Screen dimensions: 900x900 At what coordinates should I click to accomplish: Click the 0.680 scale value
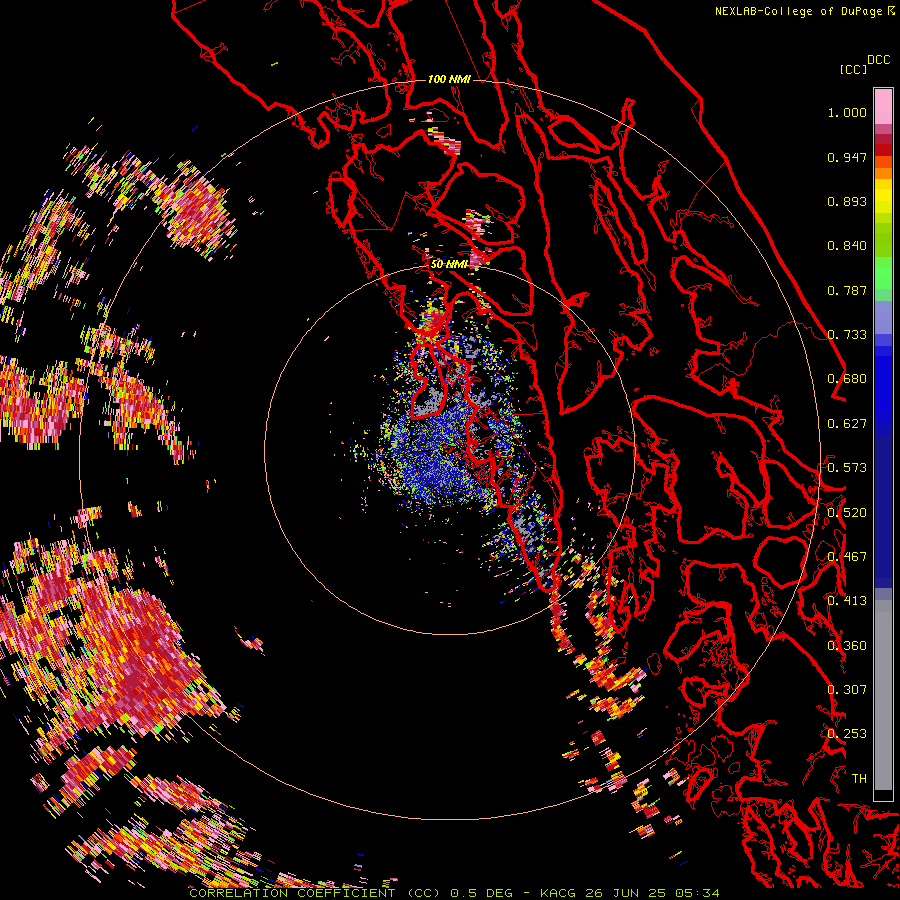[847, 379]
